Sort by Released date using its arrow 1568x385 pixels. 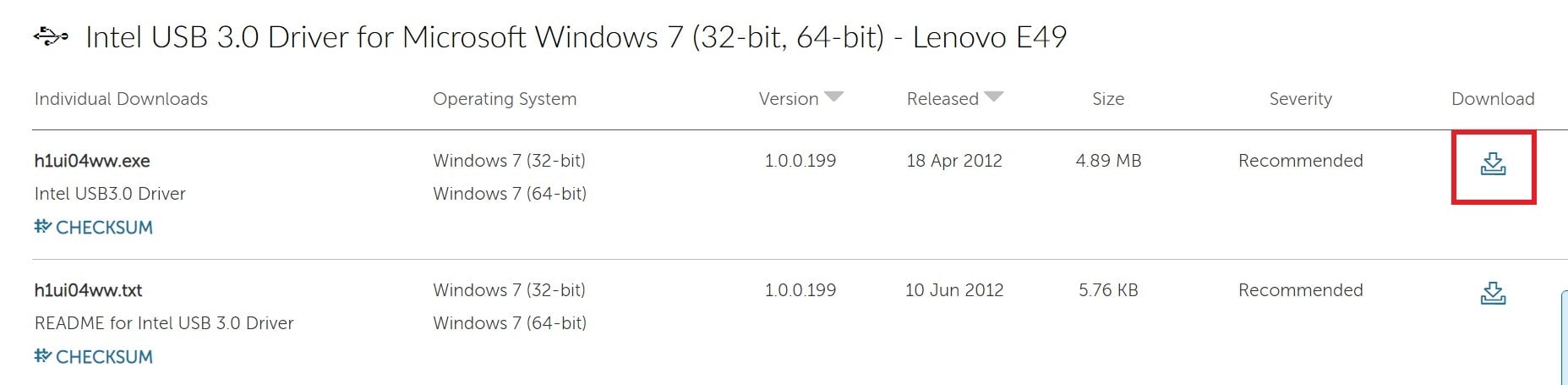[994, 96]
